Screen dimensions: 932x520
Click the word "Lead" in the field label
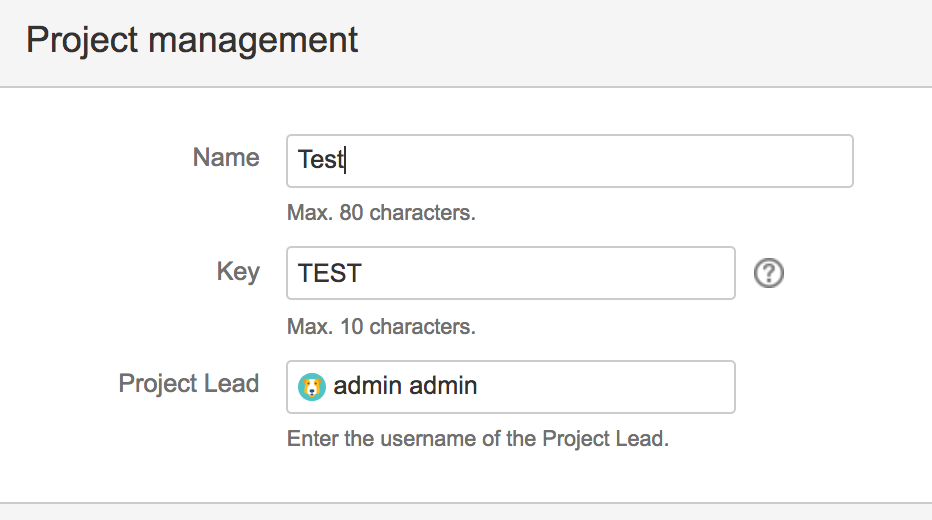coord(232,384)
